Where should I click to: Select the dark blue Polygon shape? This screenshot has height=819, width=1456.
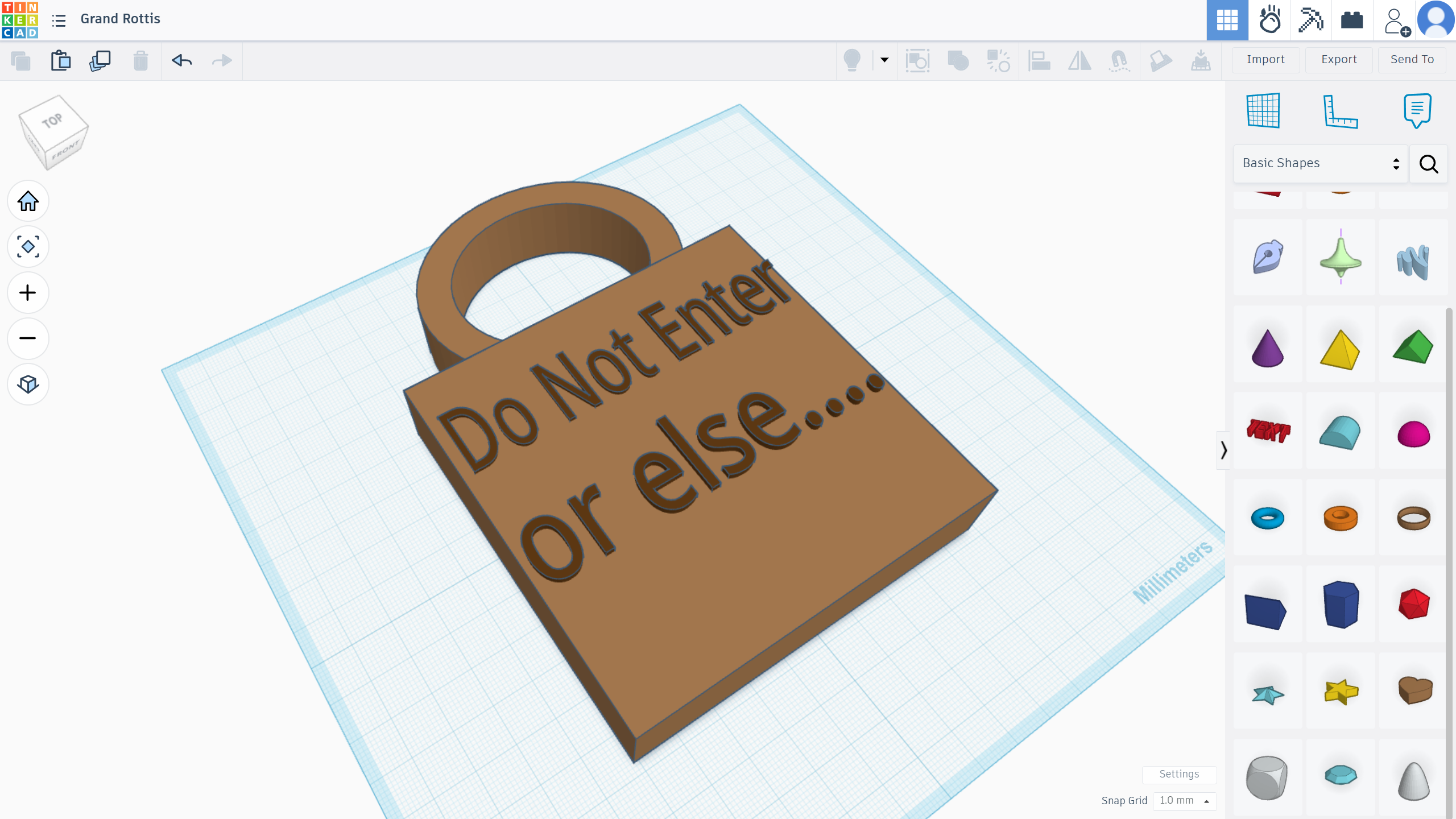coord(1341,605)
